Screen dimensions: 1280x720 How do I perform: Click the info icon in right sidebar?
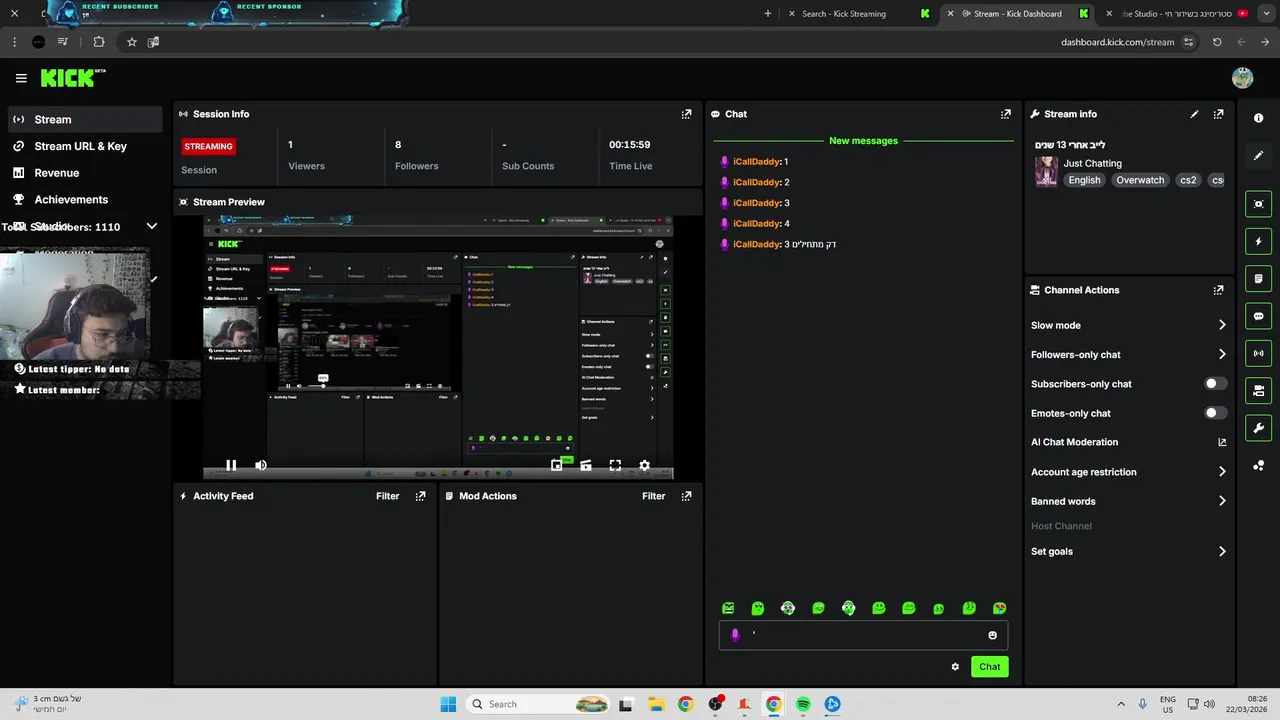1258,118
